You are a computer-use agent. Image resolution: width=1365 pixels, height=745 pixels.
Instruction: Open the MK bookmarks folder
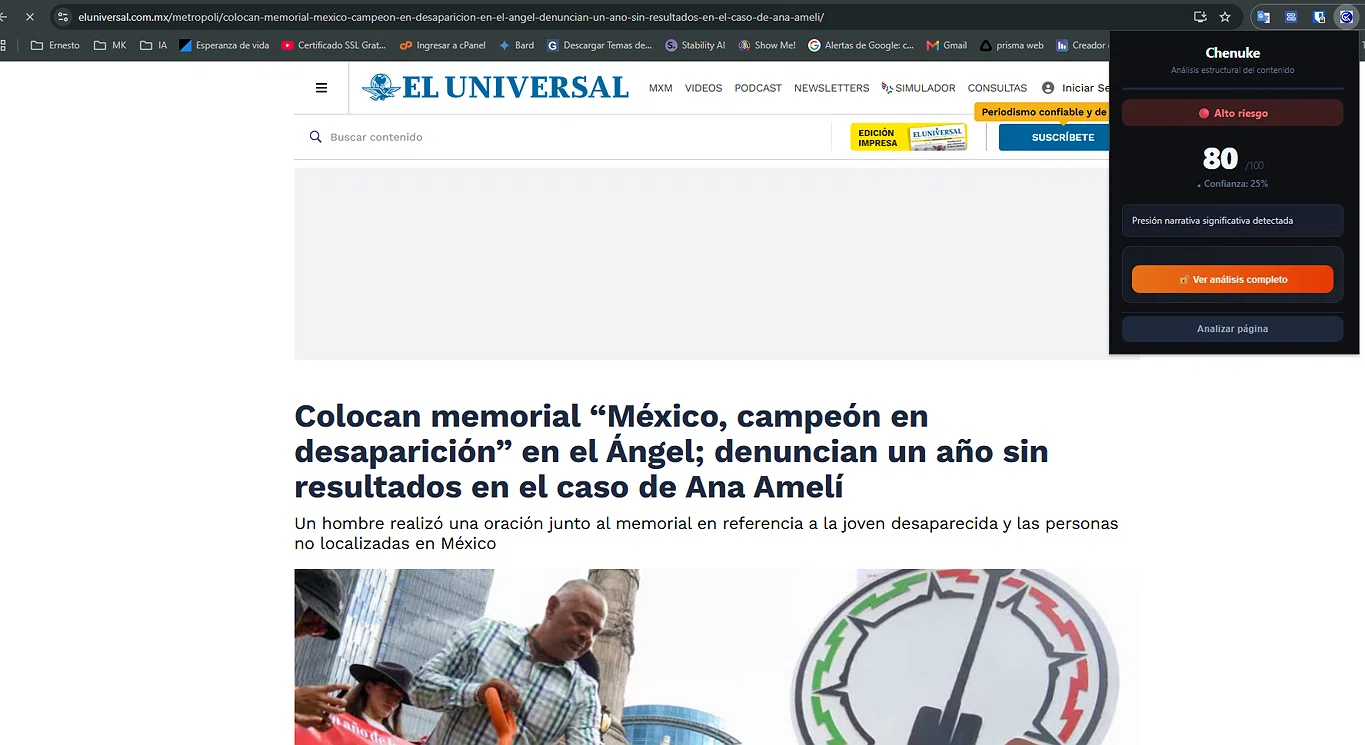point(110,45)
